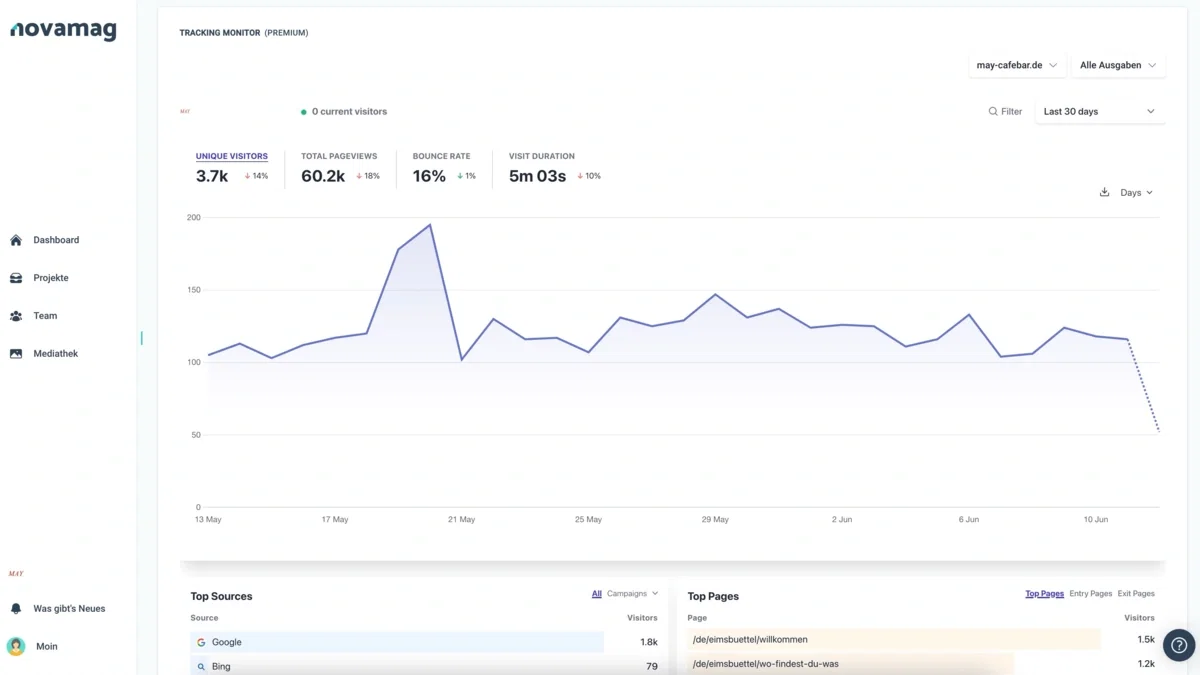Go to Team page
The height and width of the screenshot is (675, 1200).
pos(45,316)
